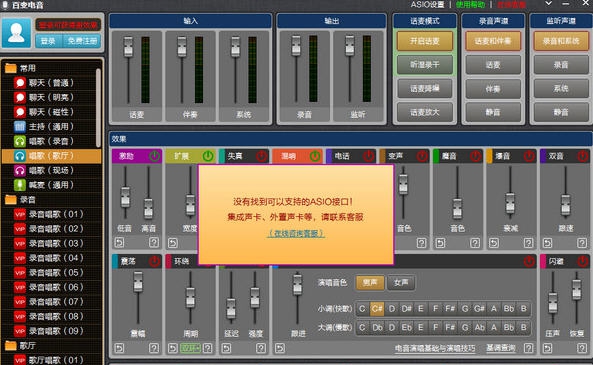
Task: Select 歌厅唱歌 (01) preset
Action: tap(51, 359)
